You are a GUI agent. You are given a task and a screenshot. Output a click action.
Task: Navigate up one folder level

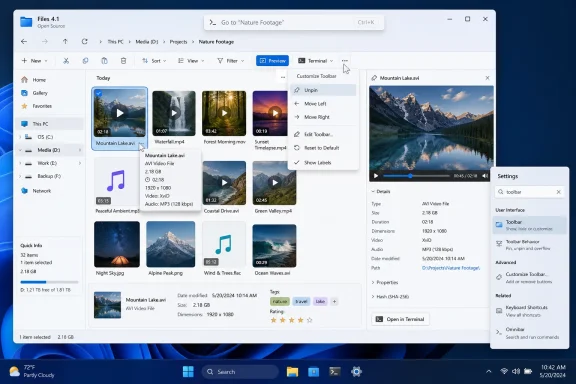[65, 42]
